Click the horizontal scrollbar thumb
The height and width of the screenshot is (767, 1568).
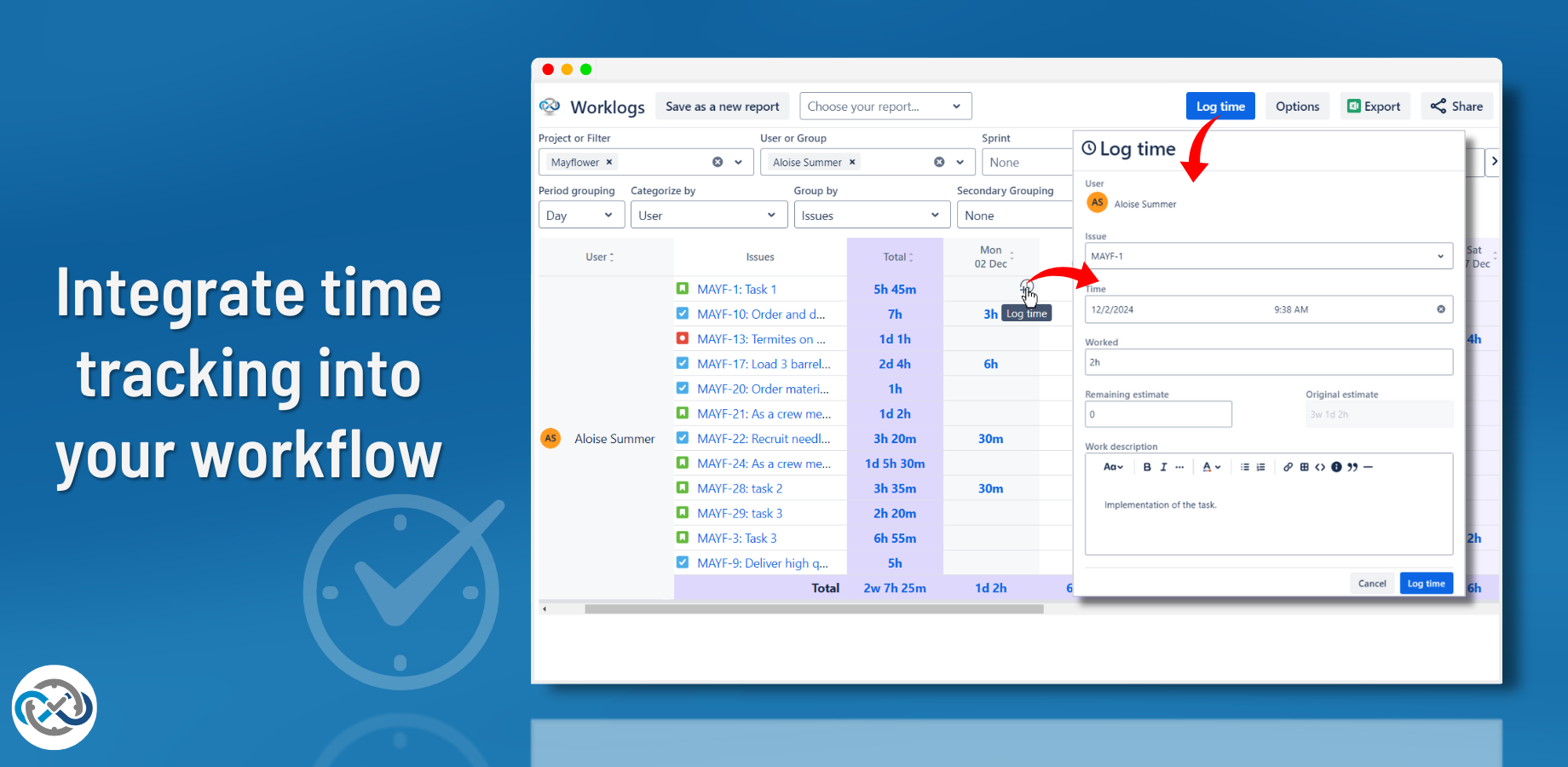[814, 608]
